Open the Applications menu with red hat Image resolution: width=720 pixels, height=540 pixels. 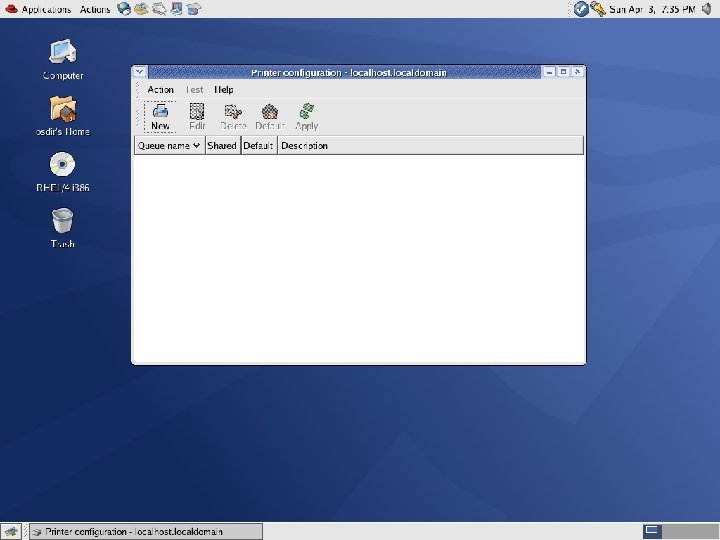[39, 9]
